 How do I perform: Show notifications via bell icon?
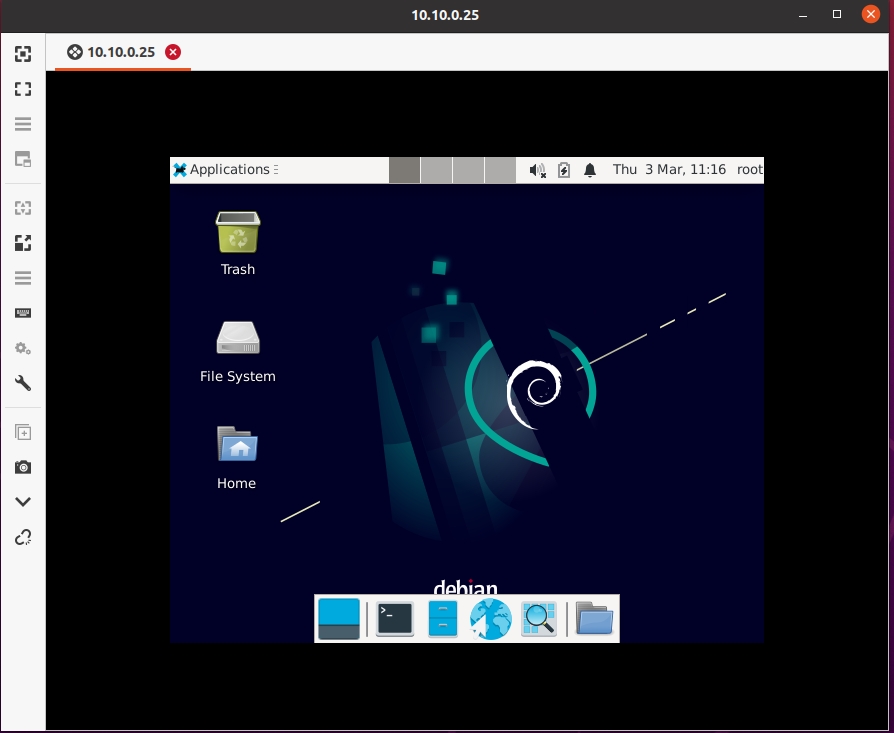[590, 170]
